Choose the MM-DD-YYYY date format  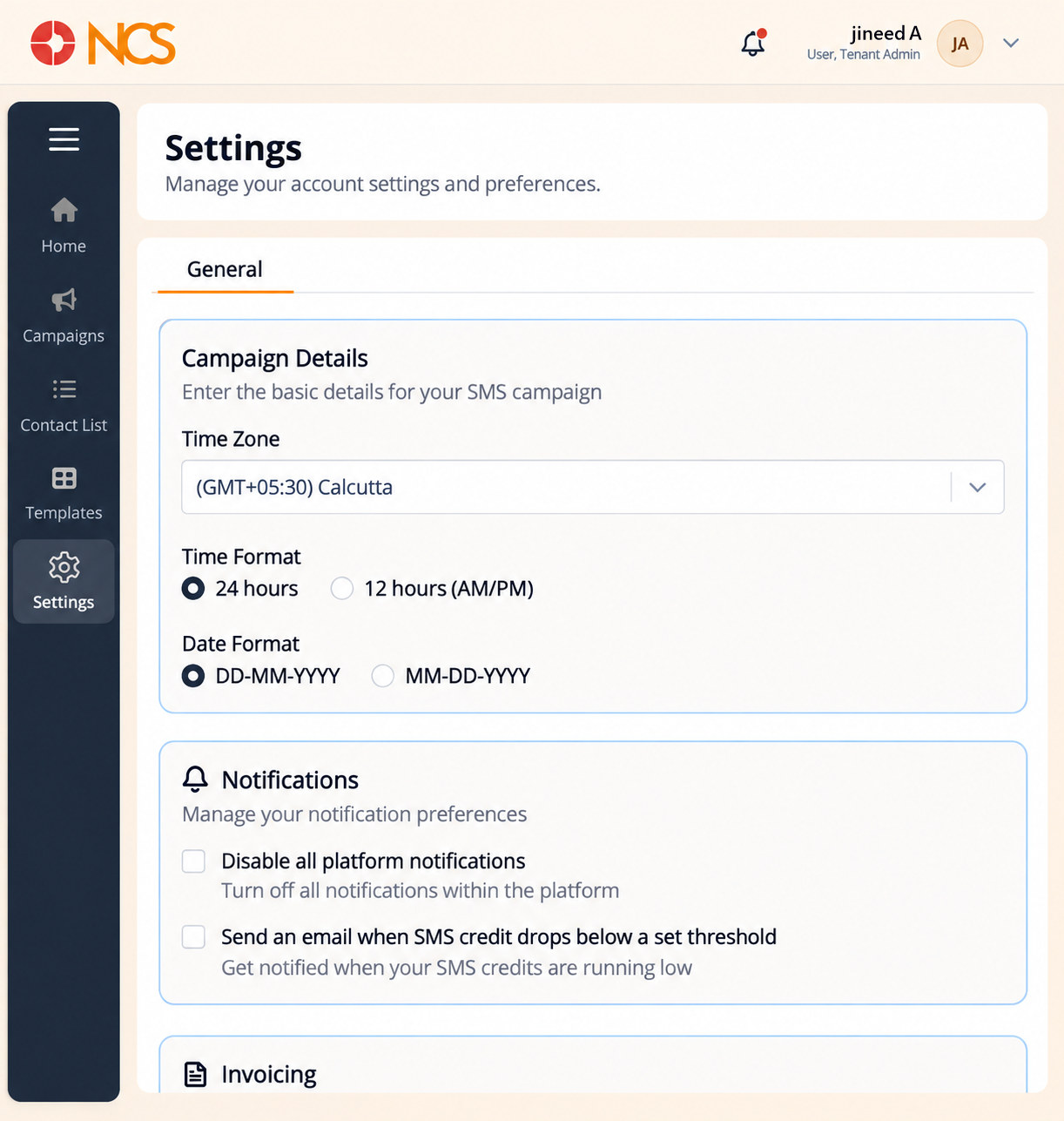[383, 676]
